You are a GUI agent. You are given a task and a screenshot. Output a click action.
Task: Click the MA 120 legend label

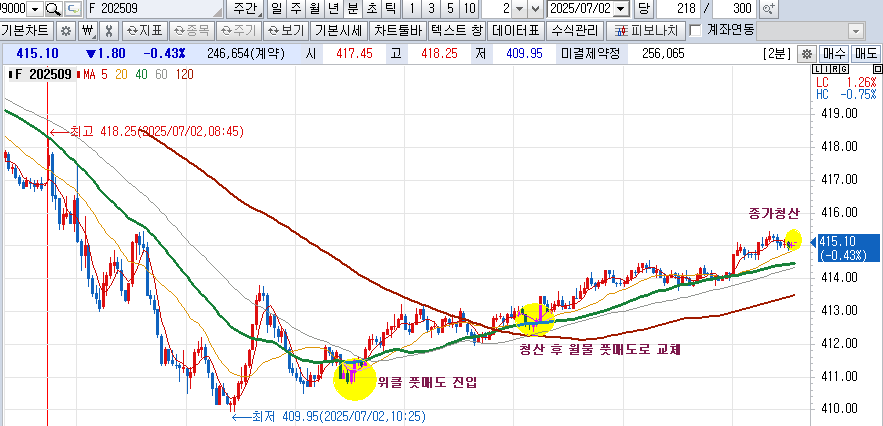(184, 74)
